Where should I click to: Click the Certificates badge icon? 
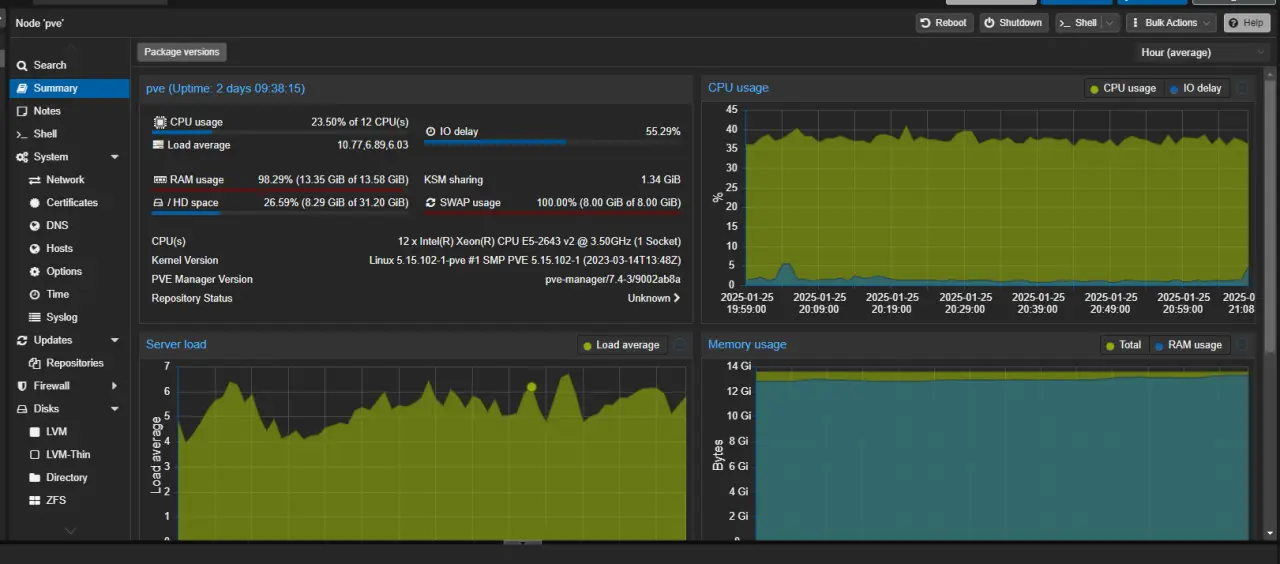(35, 203)
